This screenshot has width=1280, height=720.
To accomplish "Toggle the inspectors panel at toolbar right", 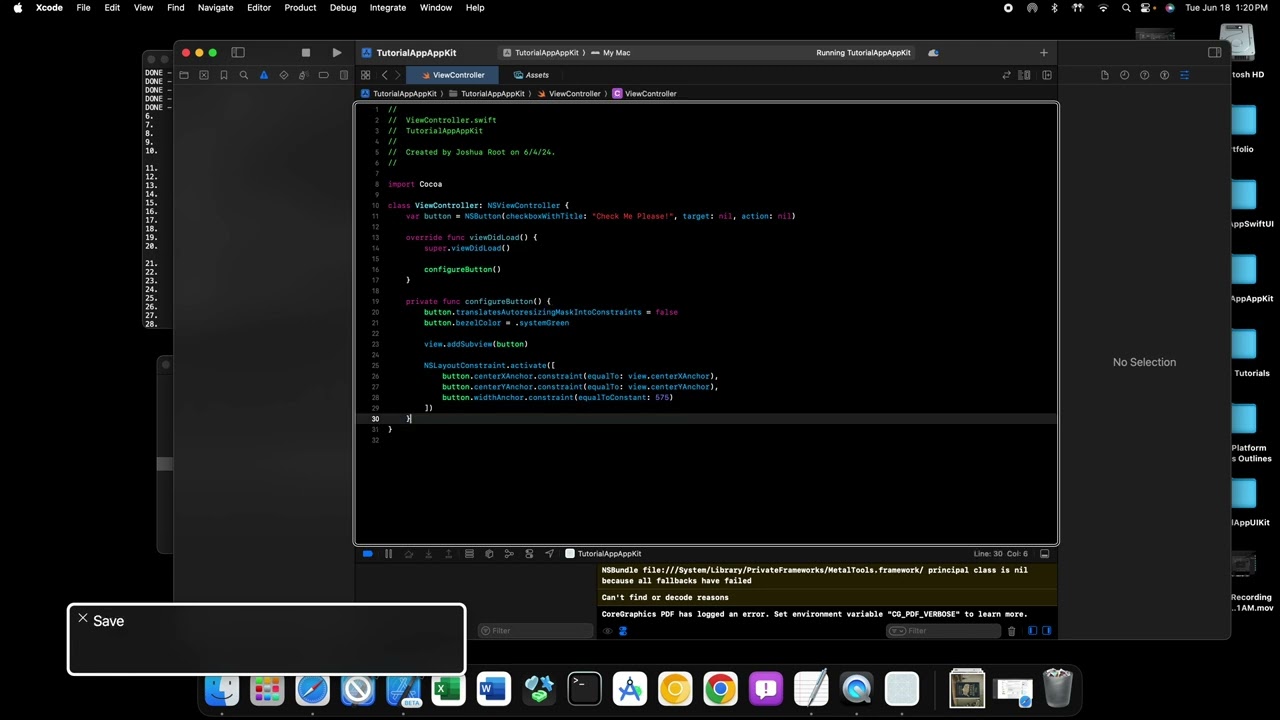I will point(1214,53).
